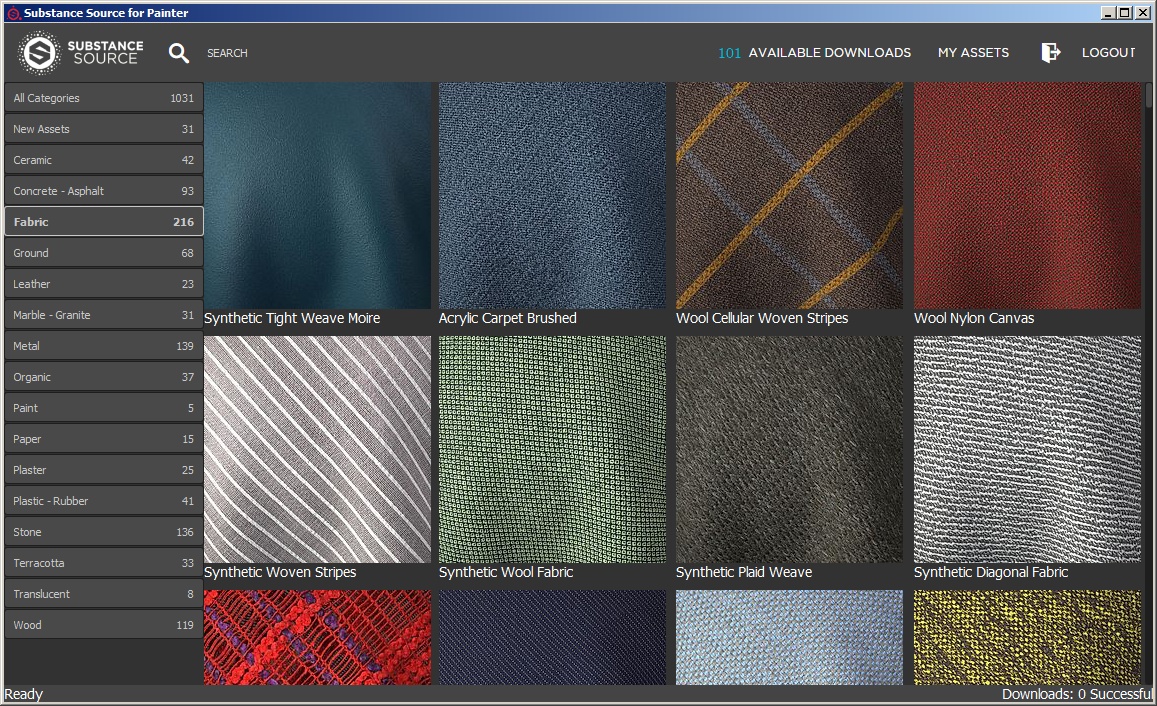Open Synthetic Tight Weave Moire thumbnail
The height and width of the screenshot is (706, 1157).
pos(317,195)
